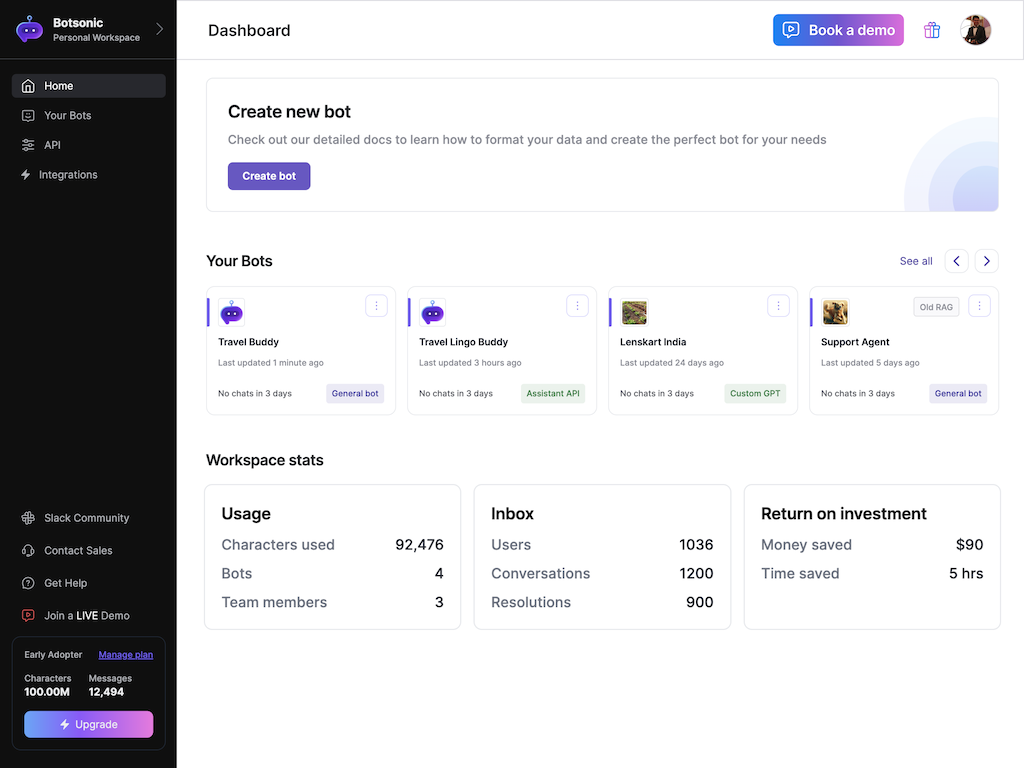Image resolution: width=1024 pixels, height=768 pixels.
Task: Click See all bots link
Action: pos(915,261)
